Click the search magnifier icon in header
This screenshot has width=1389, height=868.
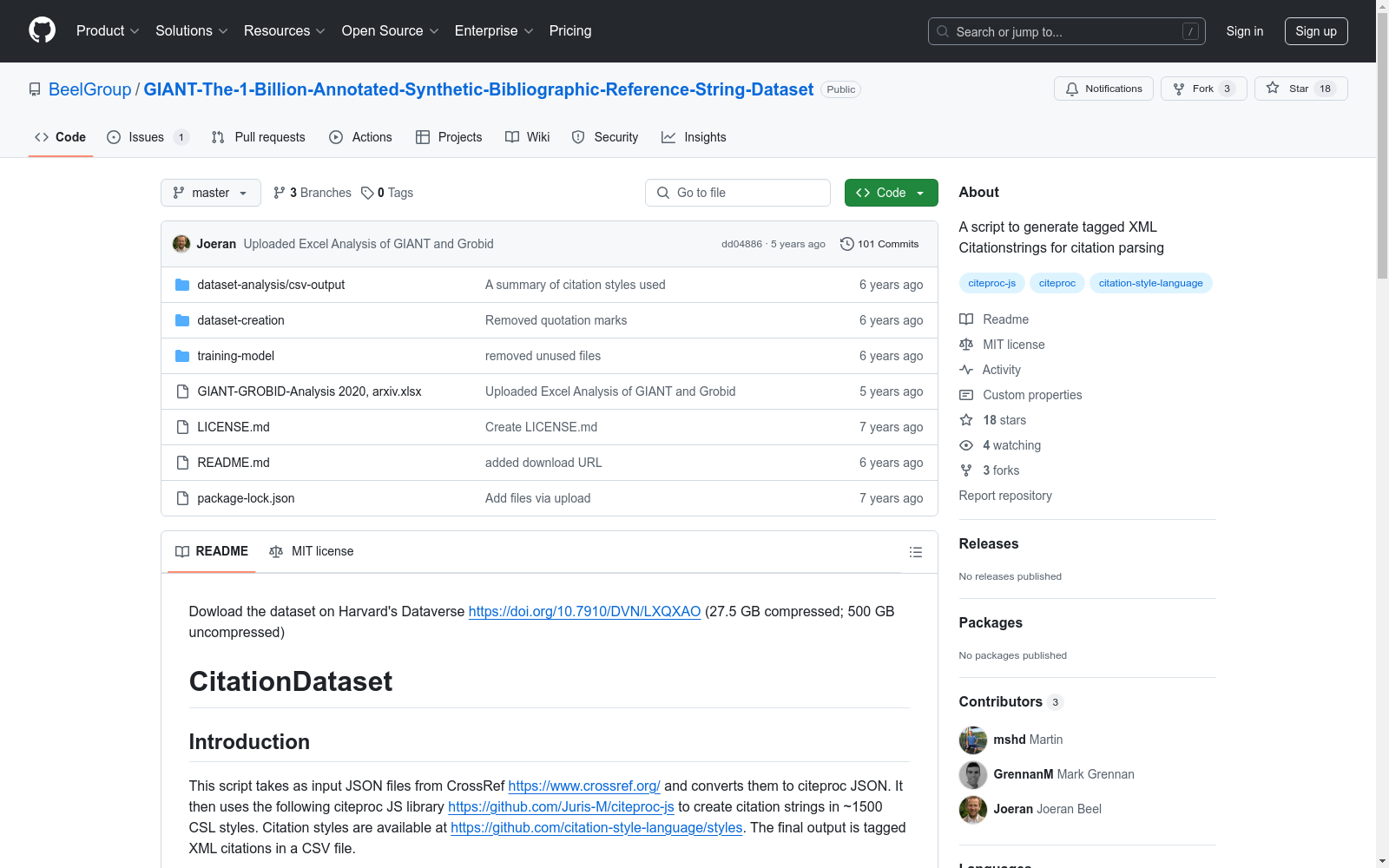coord(943,31)
